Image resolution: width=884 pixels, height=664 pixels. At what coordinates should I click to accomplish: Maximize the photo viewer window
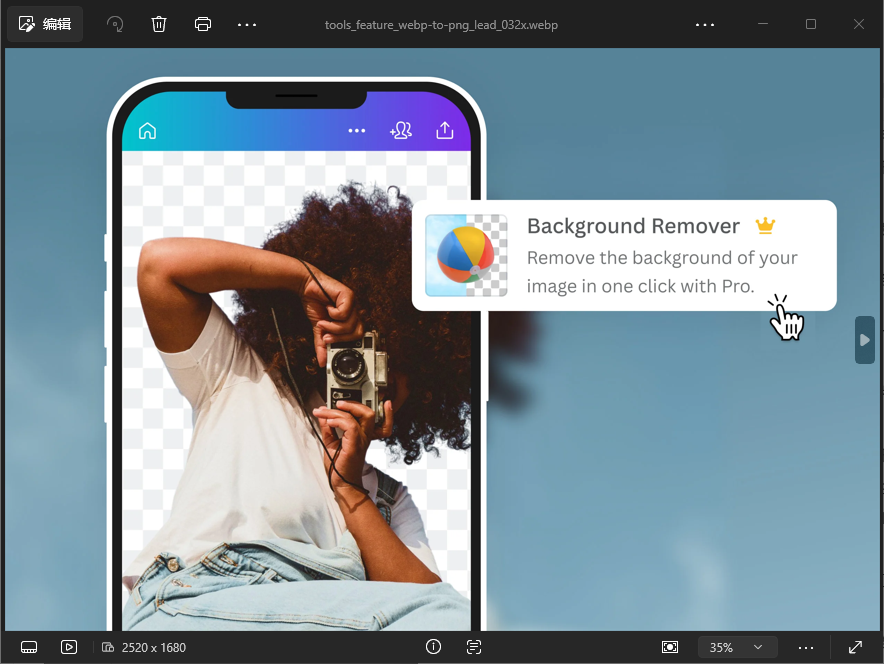(811, 24)
